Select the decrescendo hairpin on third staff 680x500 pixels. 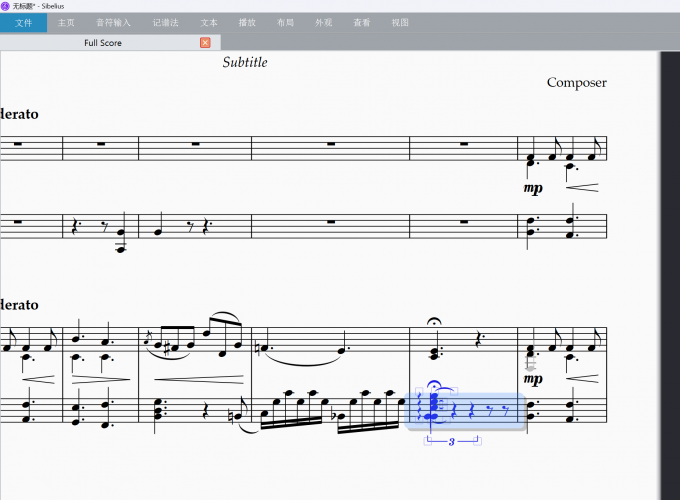(x=101, y=379)
